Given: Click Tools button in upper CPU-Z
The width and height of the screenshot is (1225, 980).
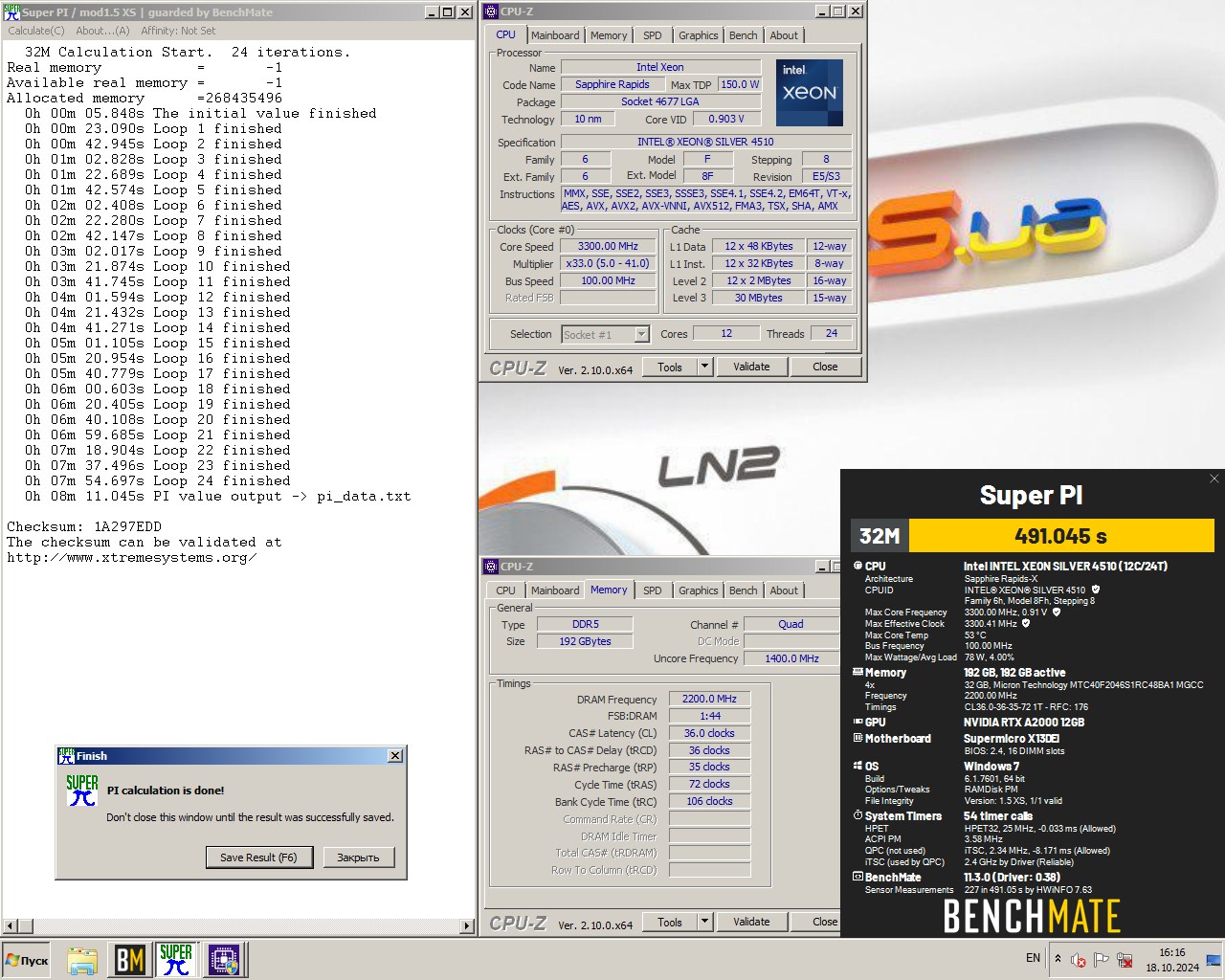Looking at the screenshot, I should (670, 367).
